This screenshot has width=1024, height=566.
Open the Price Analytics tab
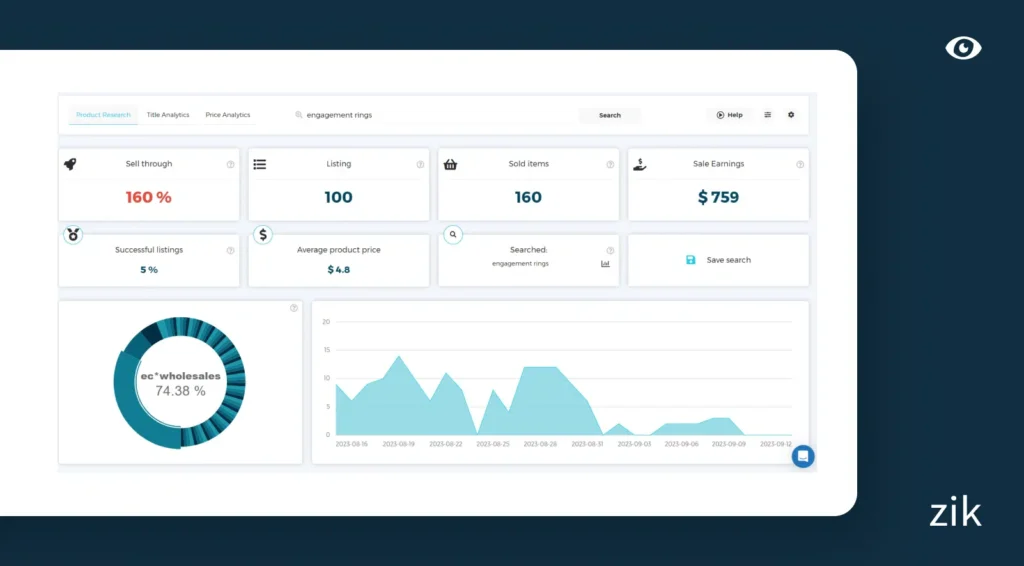(x=228, y=115)
